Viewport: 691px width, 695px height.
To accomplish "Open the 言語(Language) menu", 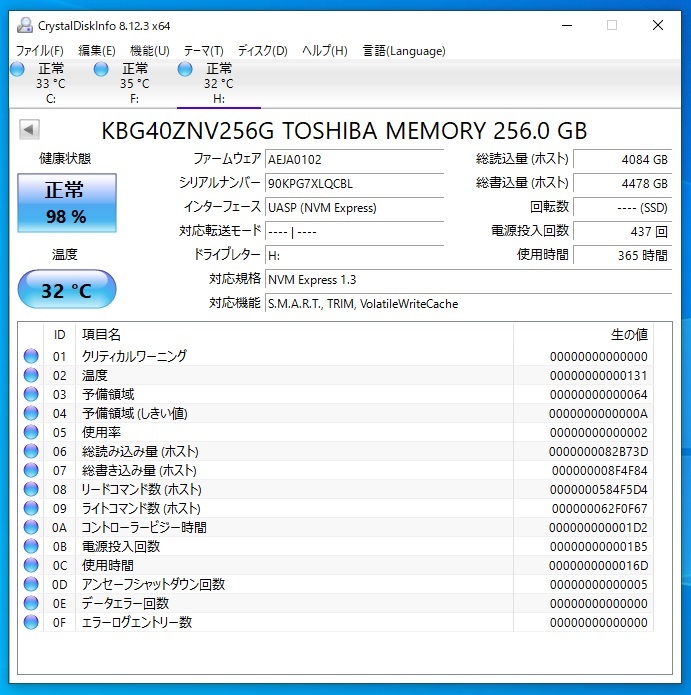I will (x=404, y=51).
